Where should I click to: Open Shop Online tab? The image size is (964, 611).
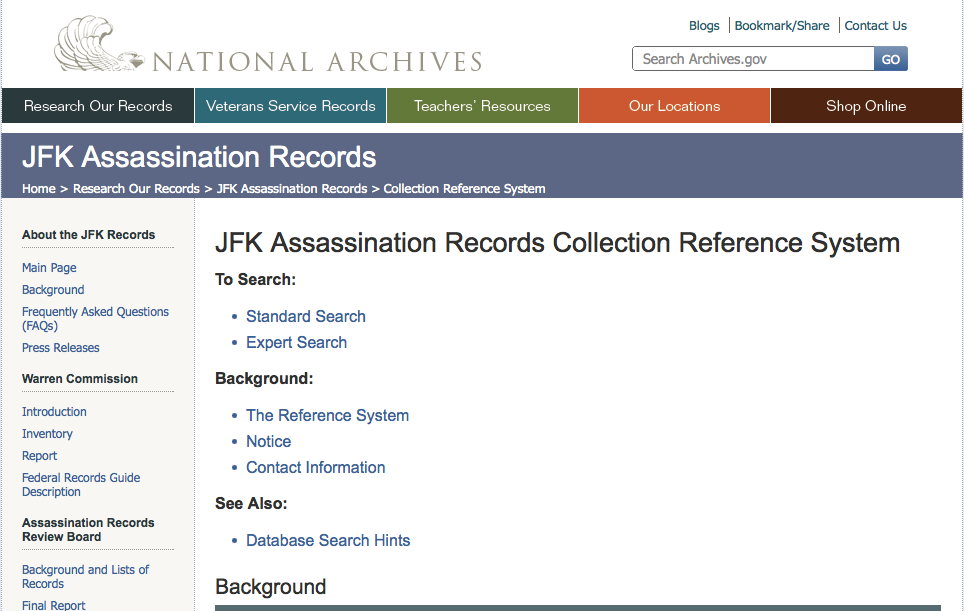click(x=866, y=106)
